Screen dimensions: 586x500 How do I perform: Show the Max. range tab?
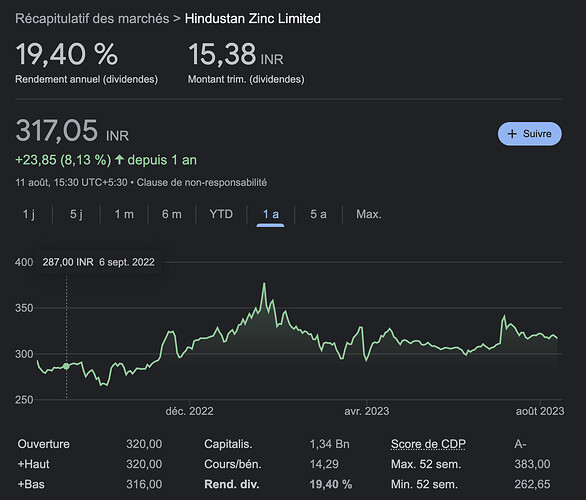[x=369, y=214]
